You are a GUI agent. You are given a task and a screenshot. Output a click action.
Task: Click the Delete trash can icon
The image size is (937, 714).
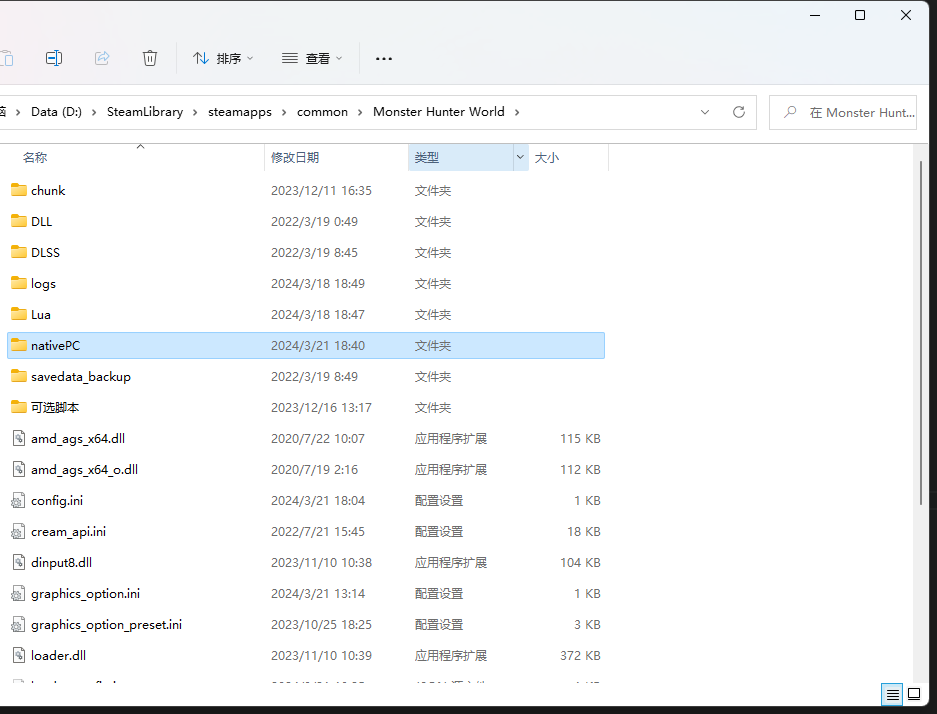tap(149, 58)
